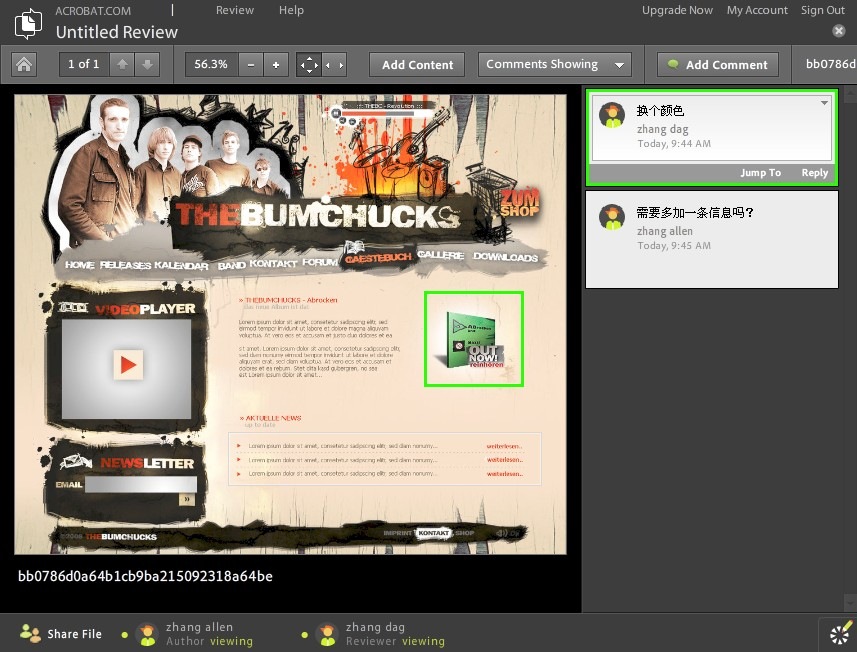The width and height of the screenshot is (857, 652).
Task: Click the Share File people icon
Action: 30,633
